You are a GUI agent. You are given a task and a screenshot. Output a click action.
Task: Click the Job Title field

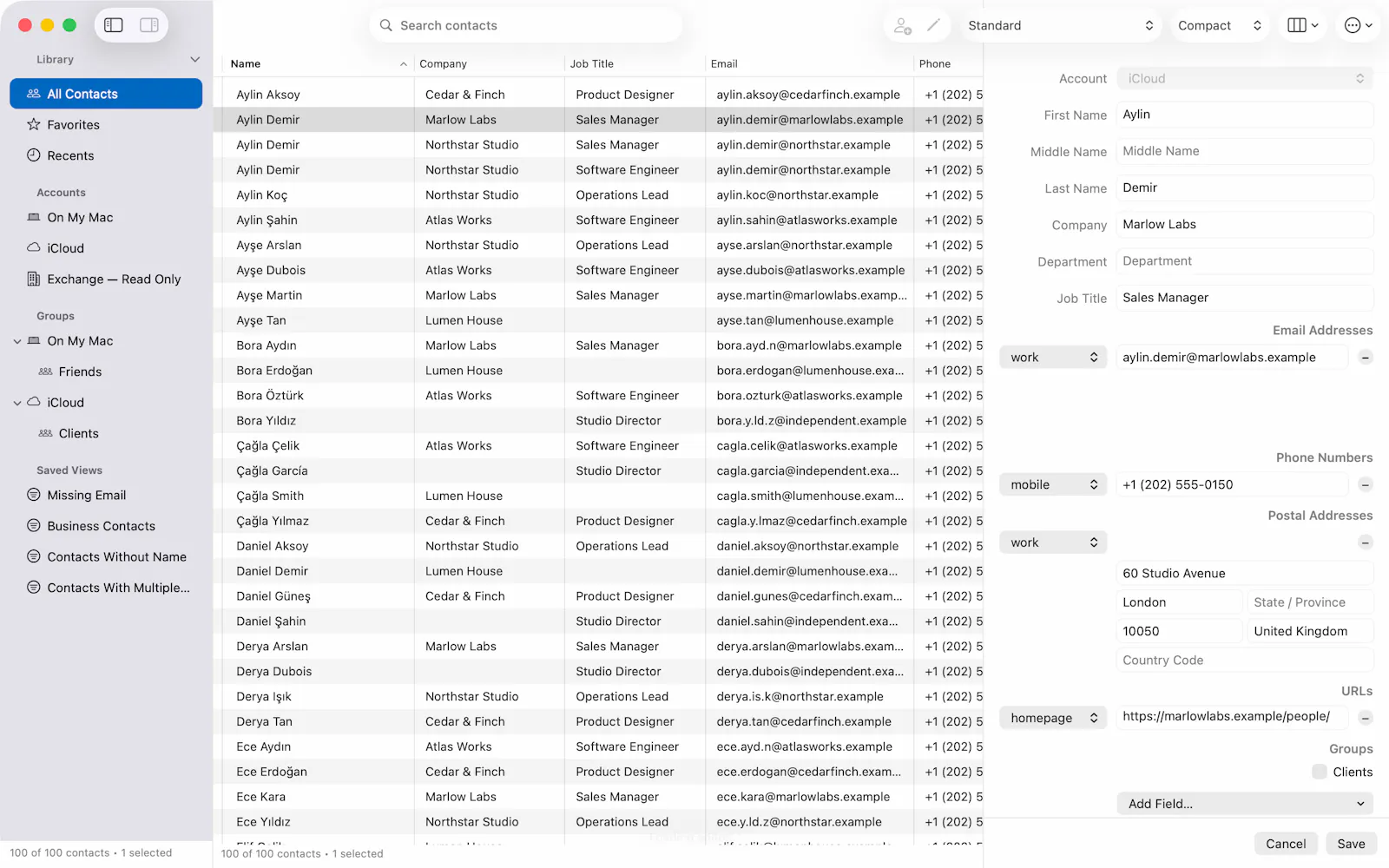(x=1245, y=298)
